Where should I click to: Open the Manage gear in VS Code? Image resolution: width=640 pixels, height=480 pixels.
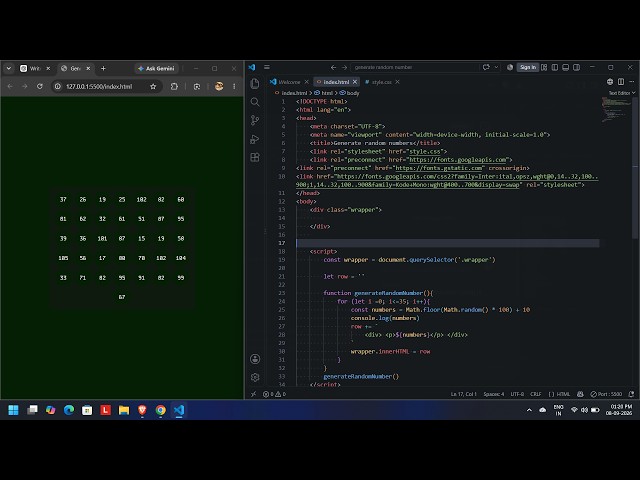255,377
